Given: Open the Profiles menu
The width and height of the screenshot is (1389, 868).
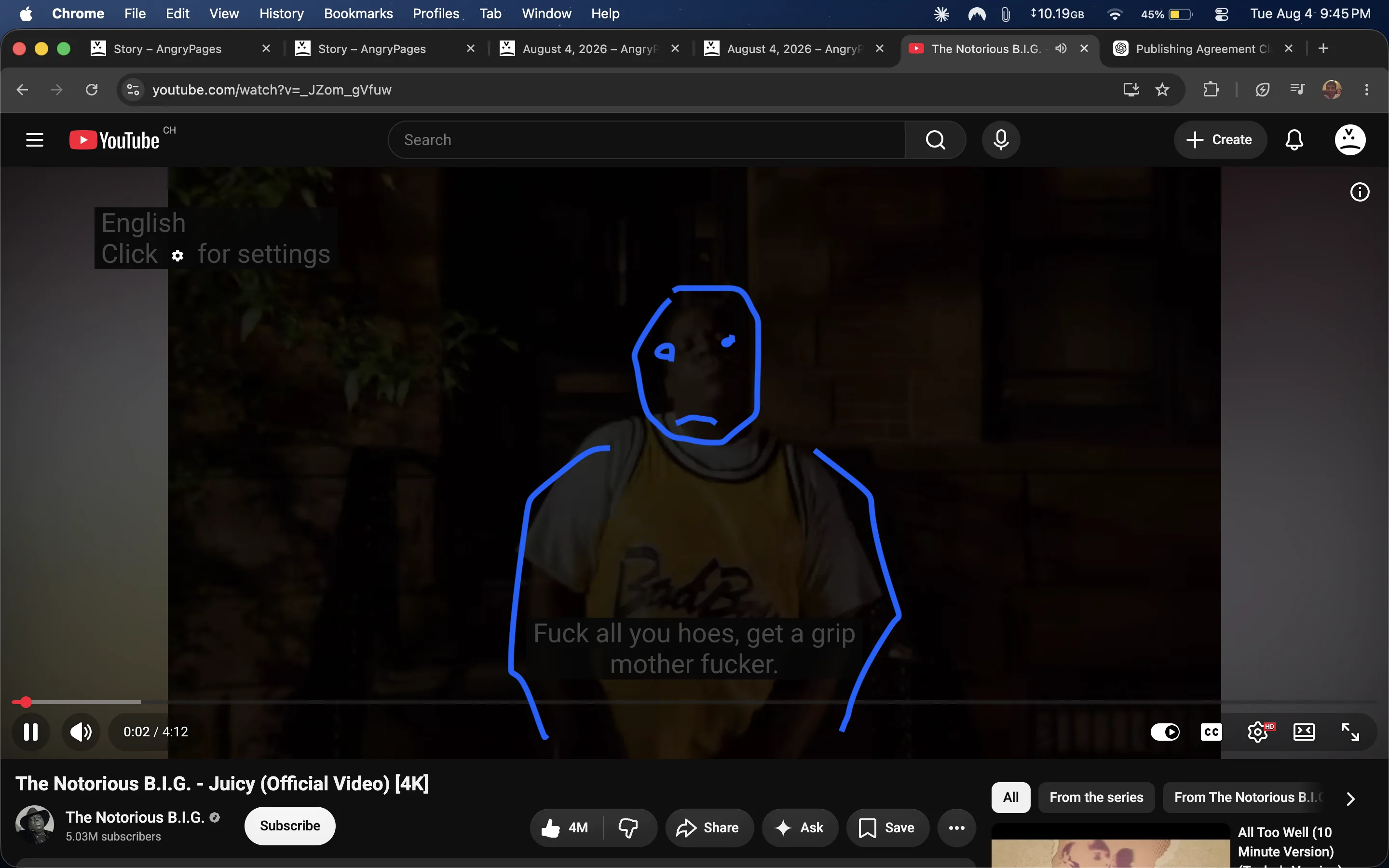Looking at the screenshot, I should 436,14.
